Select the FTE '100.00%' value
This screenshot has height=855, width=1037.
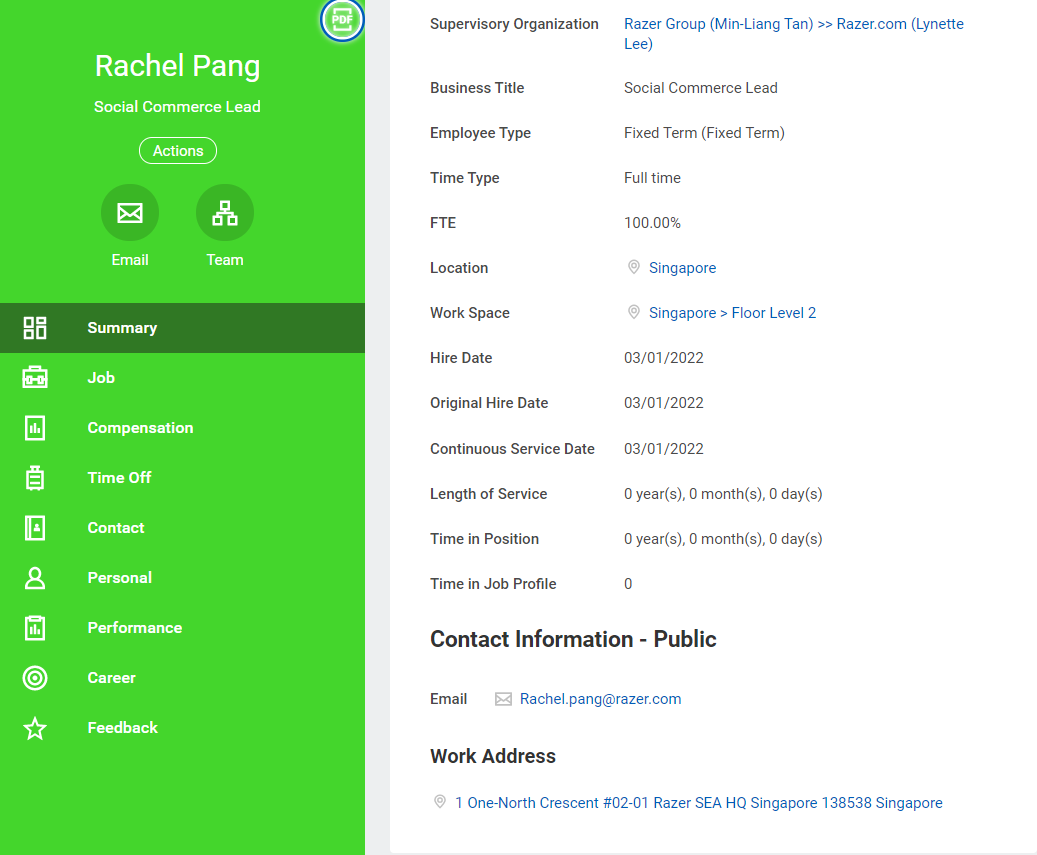(652, 223)
